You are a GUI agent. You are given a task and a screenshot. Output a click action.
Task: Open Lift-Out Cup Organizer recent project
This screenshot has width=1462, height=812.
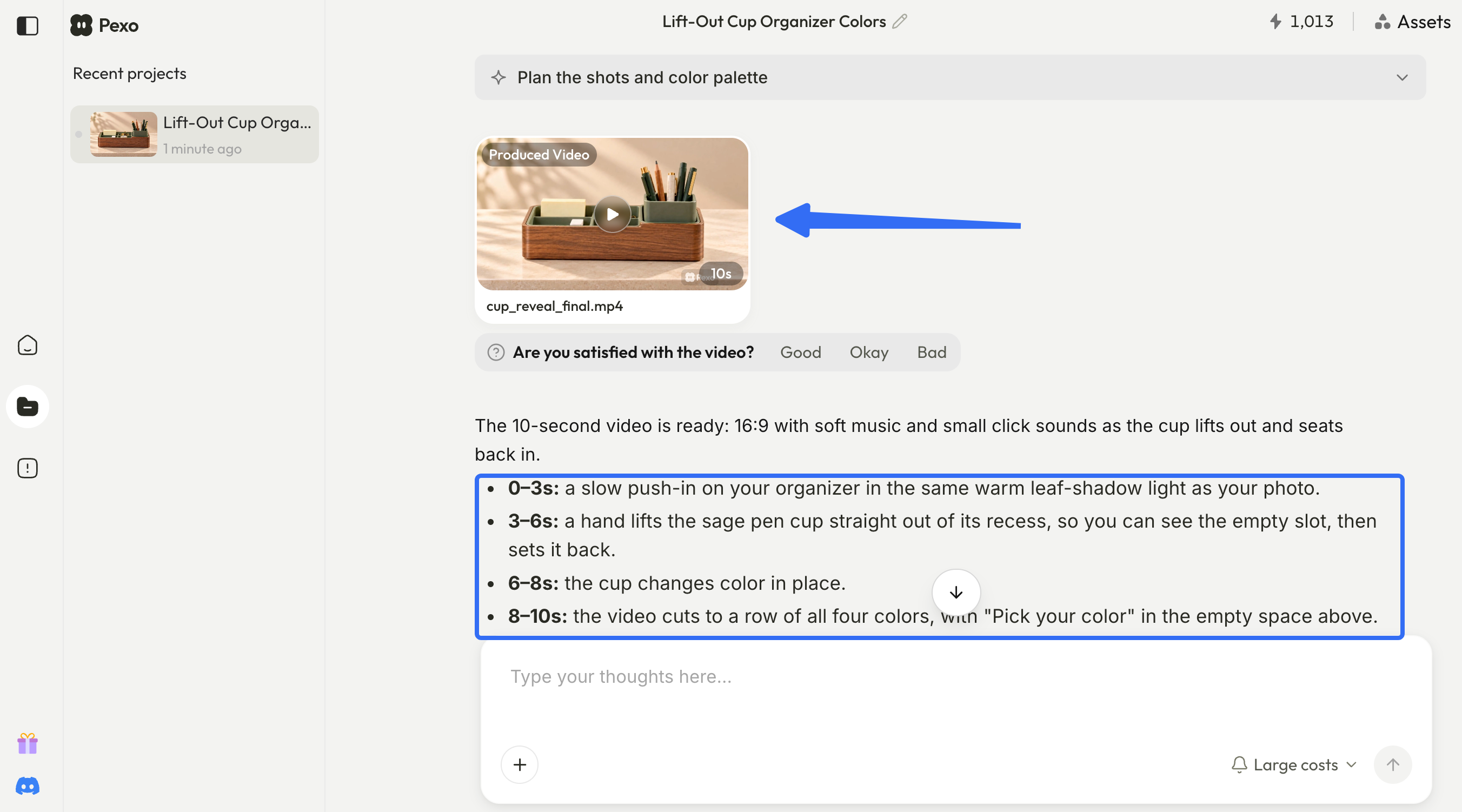click(x=195, y=135)
